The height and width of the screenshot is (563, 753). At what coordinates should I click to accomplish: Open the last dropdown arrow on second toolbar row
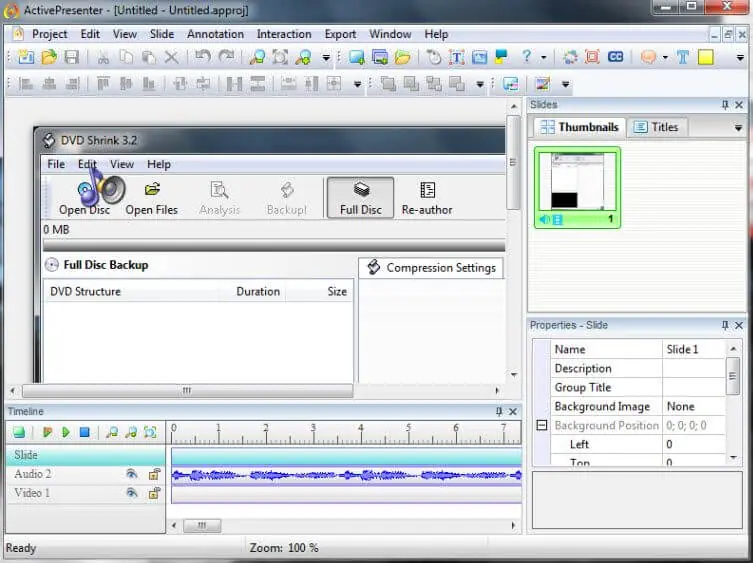(x=566, y=85)
